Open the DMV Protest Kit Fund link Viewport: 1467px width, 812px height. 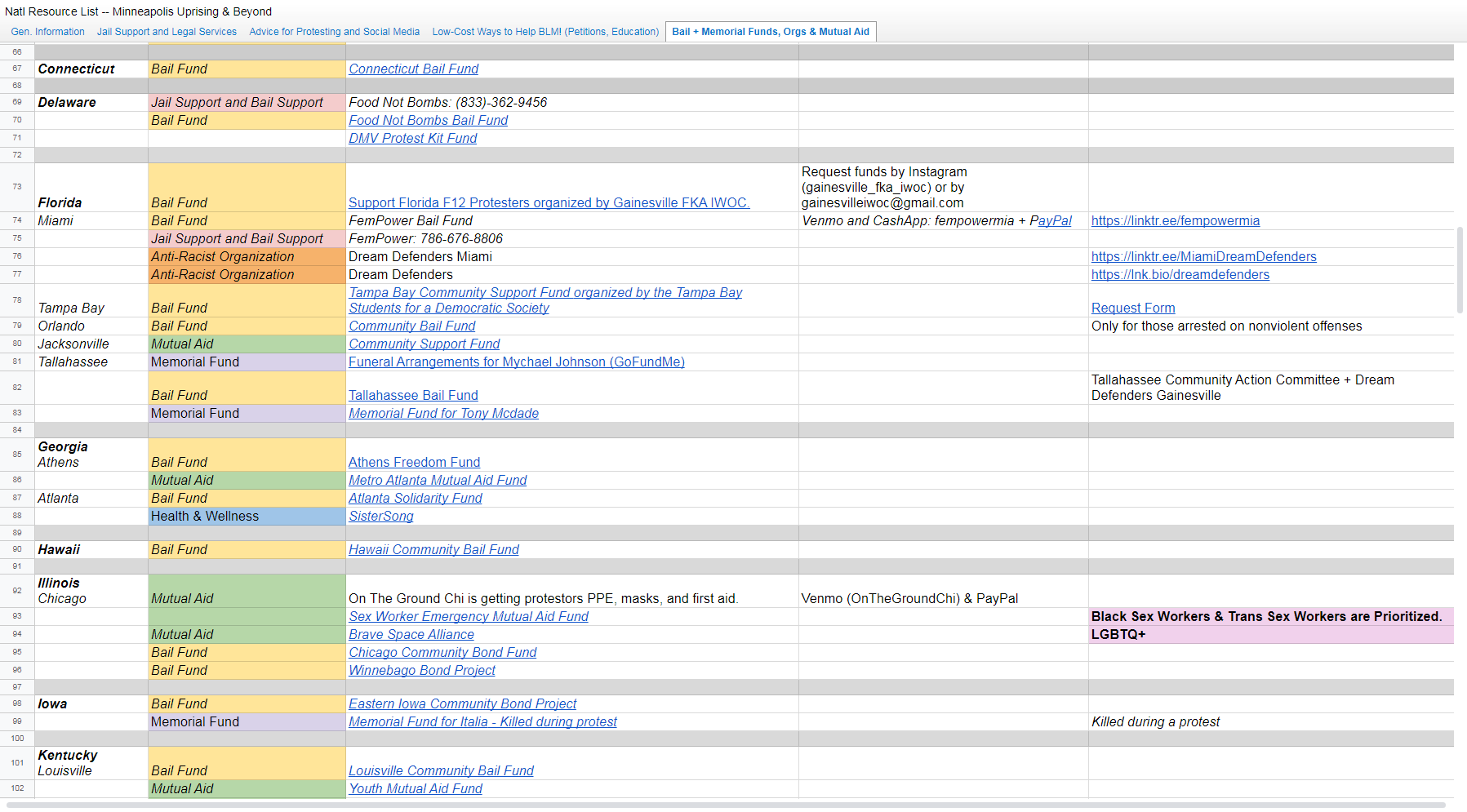(x=413, y=139)
